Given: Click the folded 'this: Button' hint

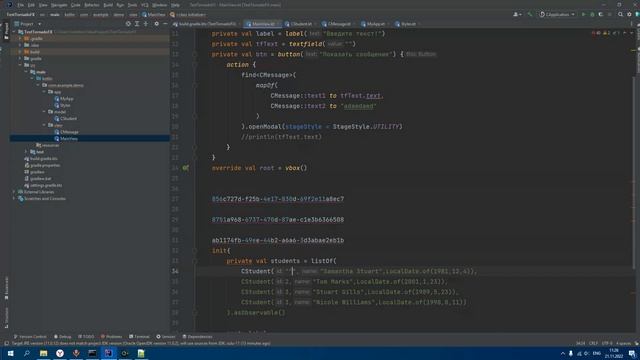Looking at the screenshot, I should [x=421, y=54].
